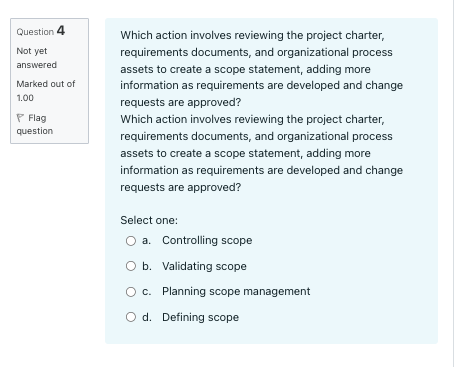
Task: Click the repeated second question paragraph
Action: (262, 153)
